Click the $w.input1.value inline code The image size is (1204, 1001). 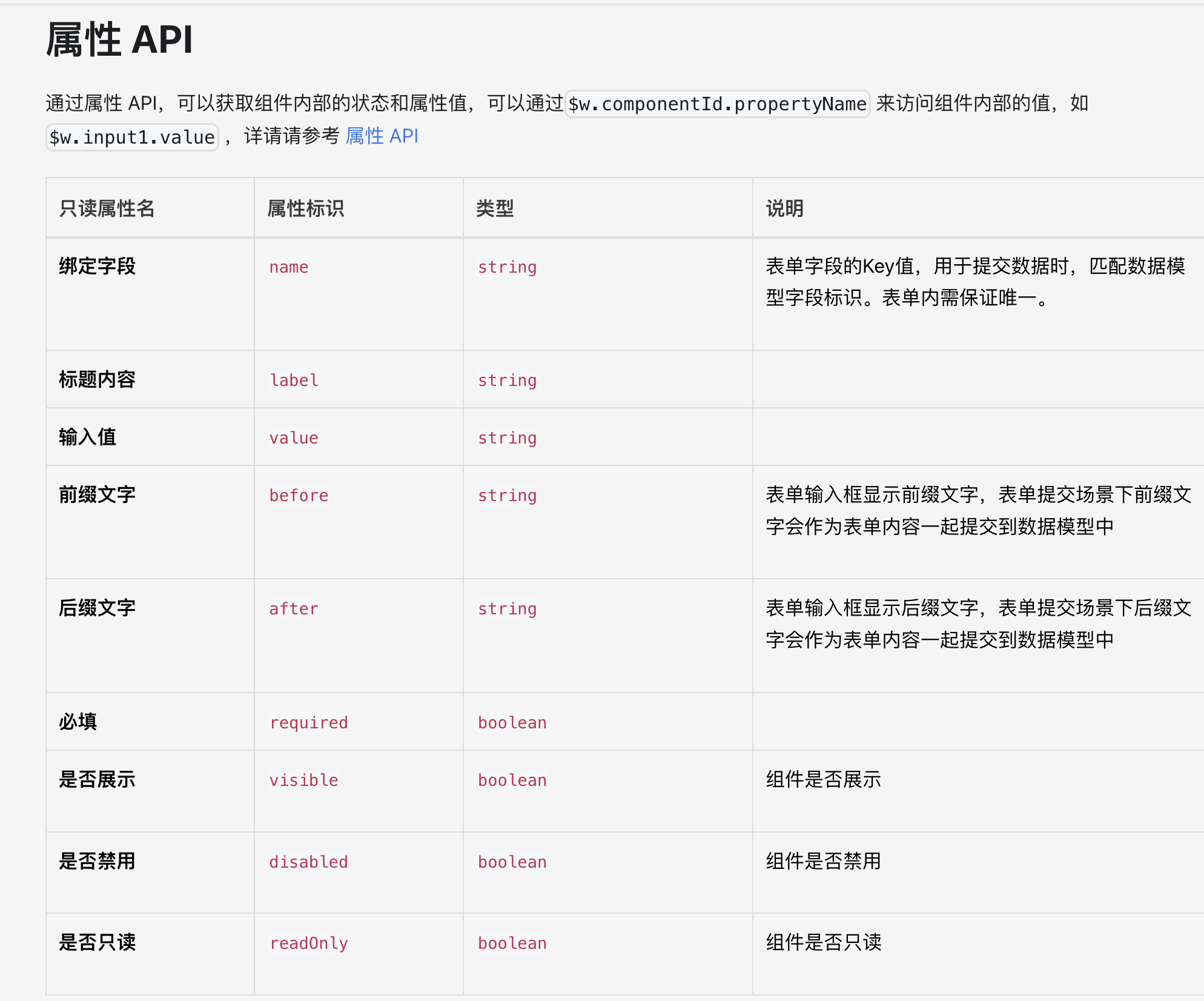[x=132, y=138]
